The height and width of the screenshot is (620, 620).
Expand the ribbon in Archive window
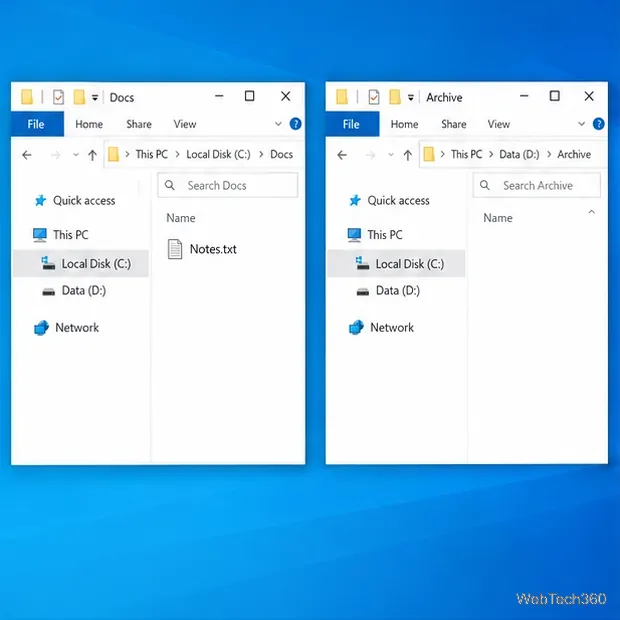click(x=582, y=124)
